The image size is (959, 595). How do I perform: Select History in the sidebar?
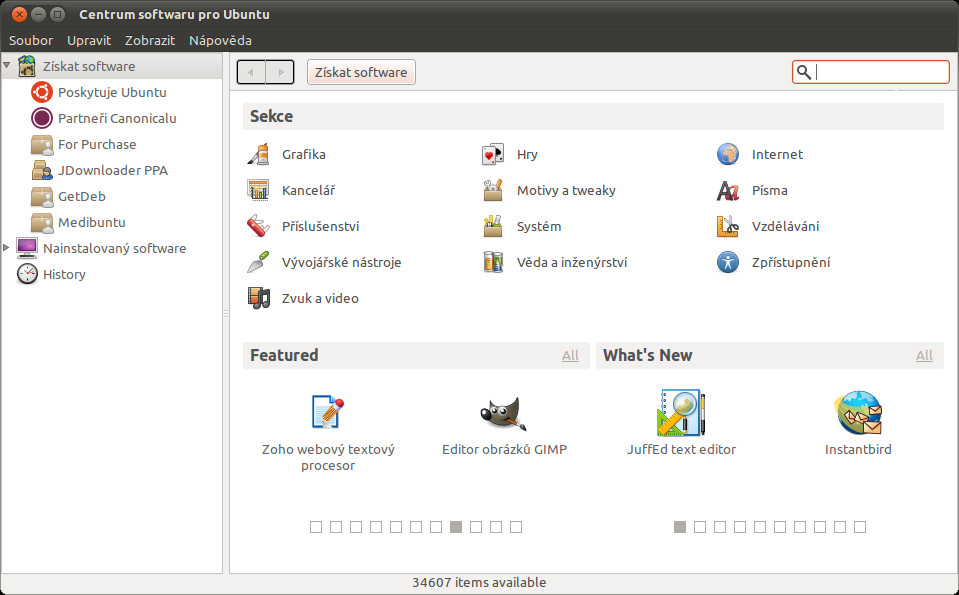64,274
